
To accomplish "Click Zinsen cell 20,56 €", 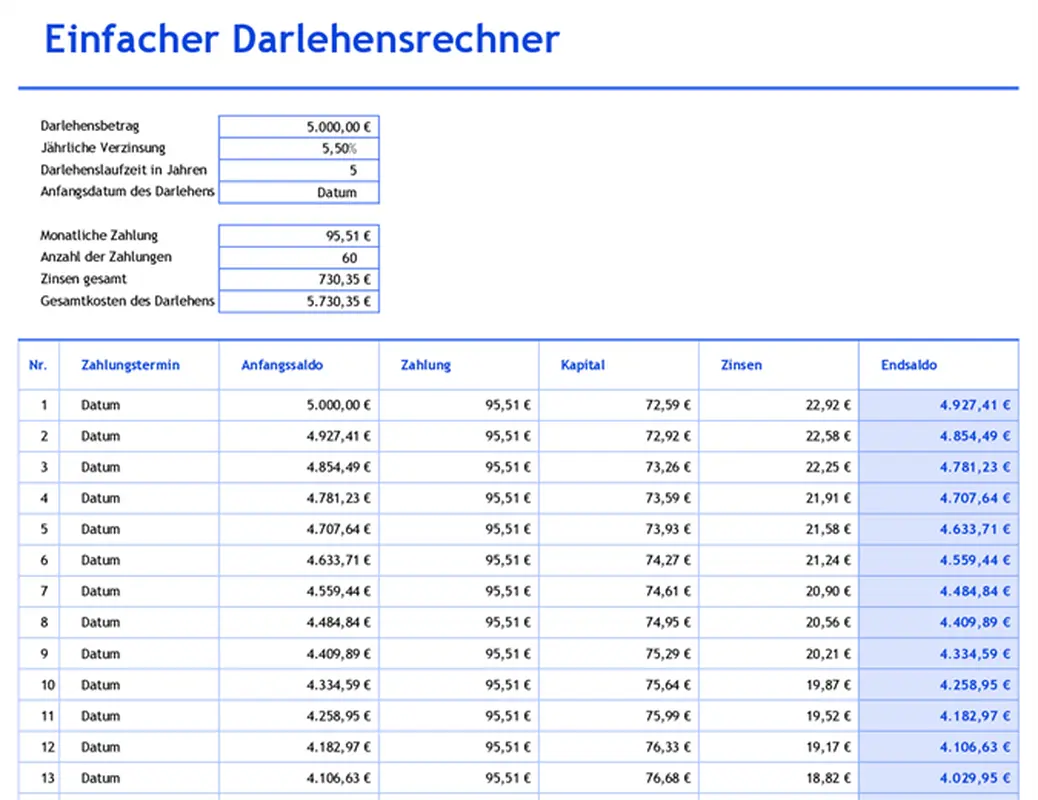I will click(778, 623).
